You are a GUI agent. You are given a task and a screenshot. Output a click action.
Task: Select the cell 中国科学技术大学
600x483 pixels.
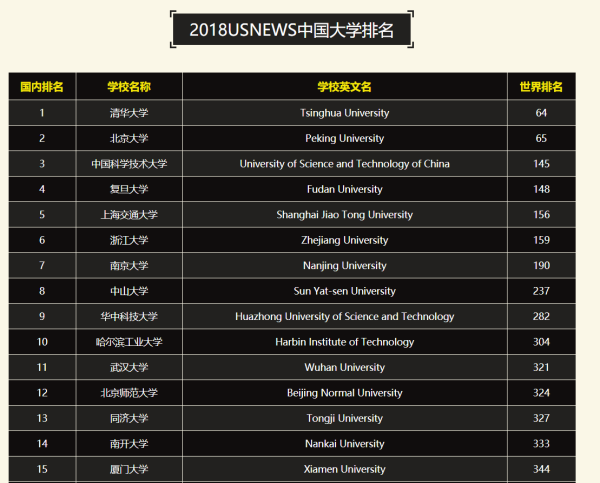[x=129, y=164]
